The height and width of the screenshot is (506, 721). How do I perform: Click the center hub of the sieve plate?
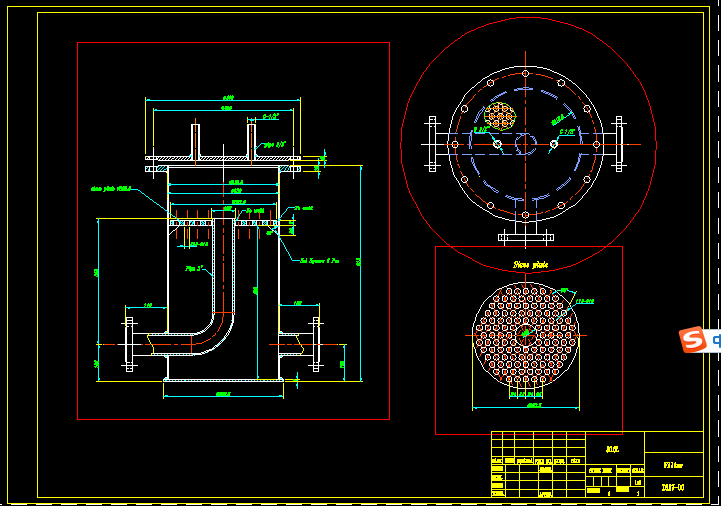click(x=526, y=334)
